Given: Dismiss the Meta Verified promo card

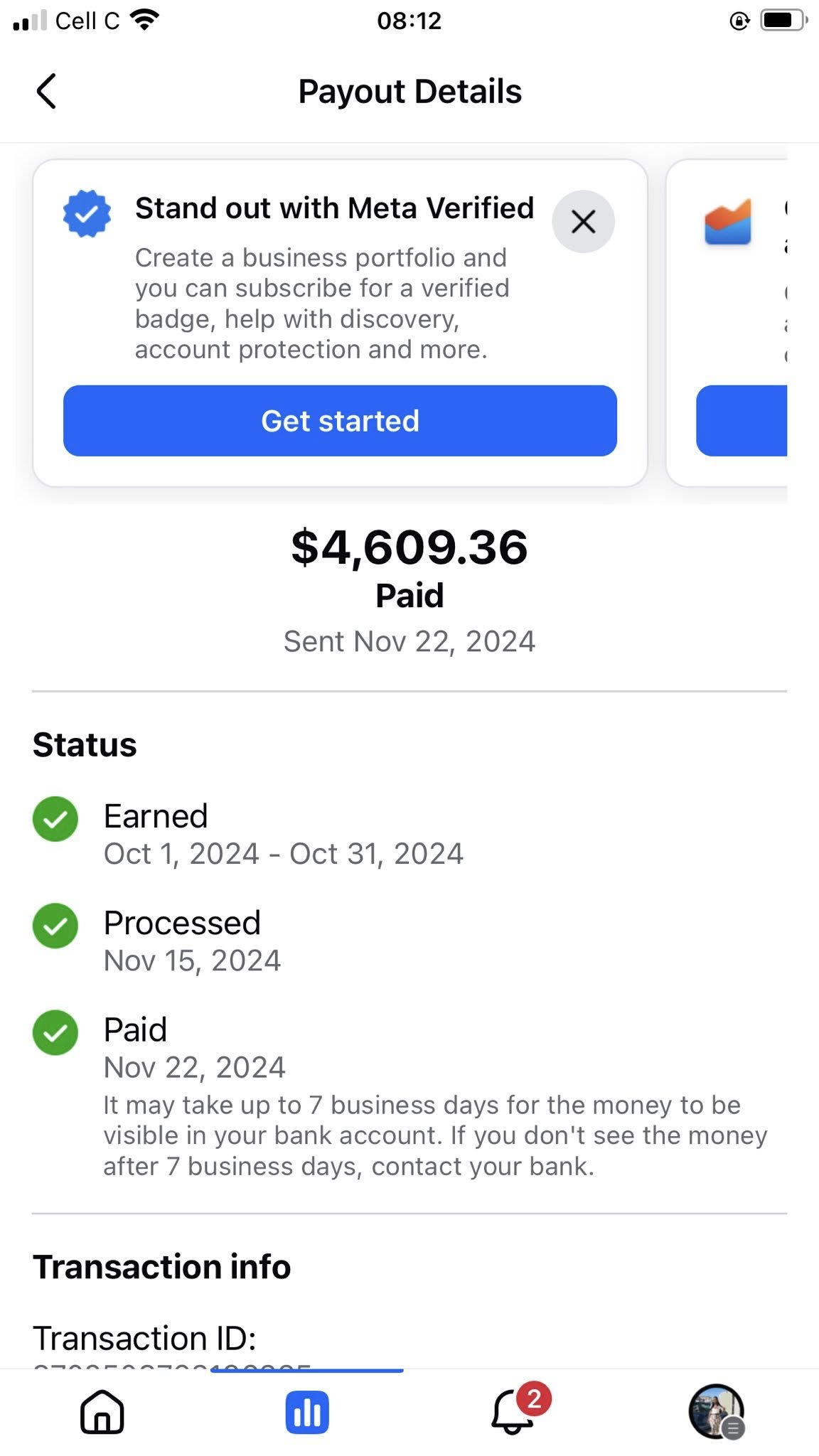Looking at the screenshot, I should (583, 222).
